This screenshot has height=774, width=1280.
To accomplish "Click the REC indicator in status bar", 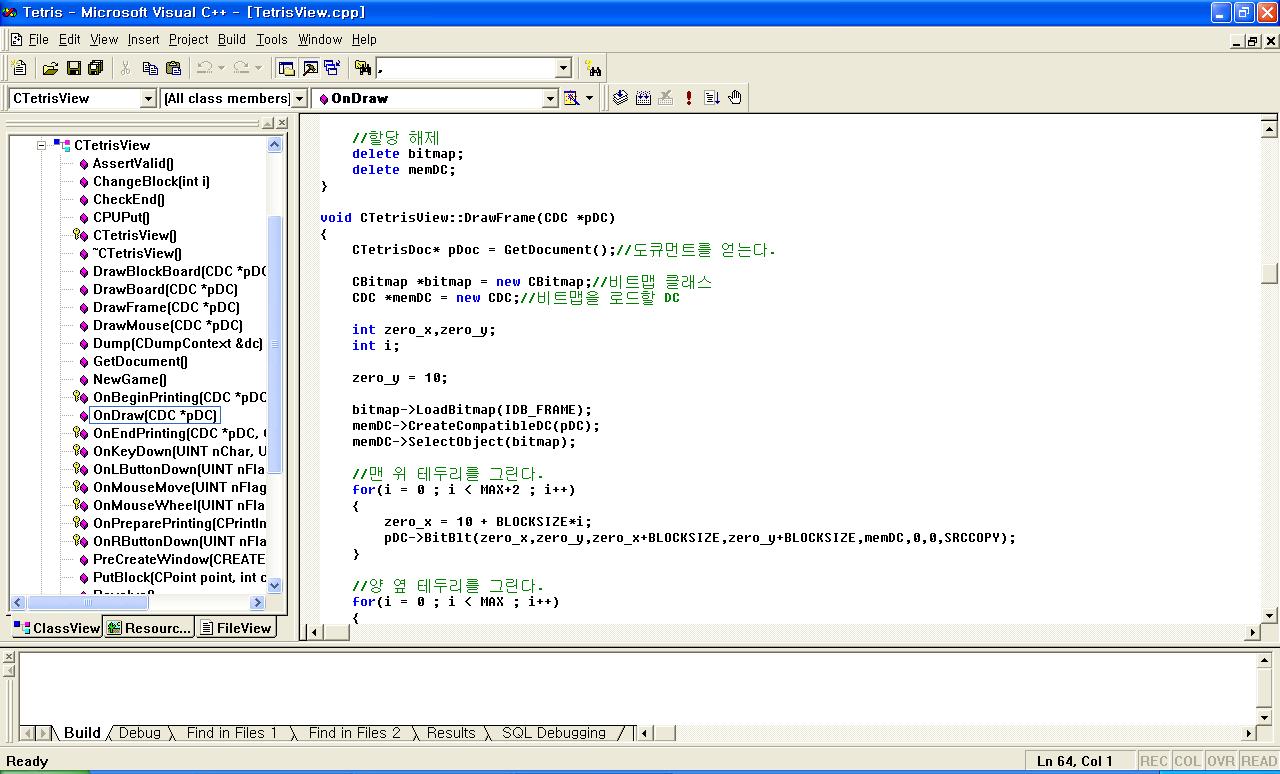I will pos(1154,761).
